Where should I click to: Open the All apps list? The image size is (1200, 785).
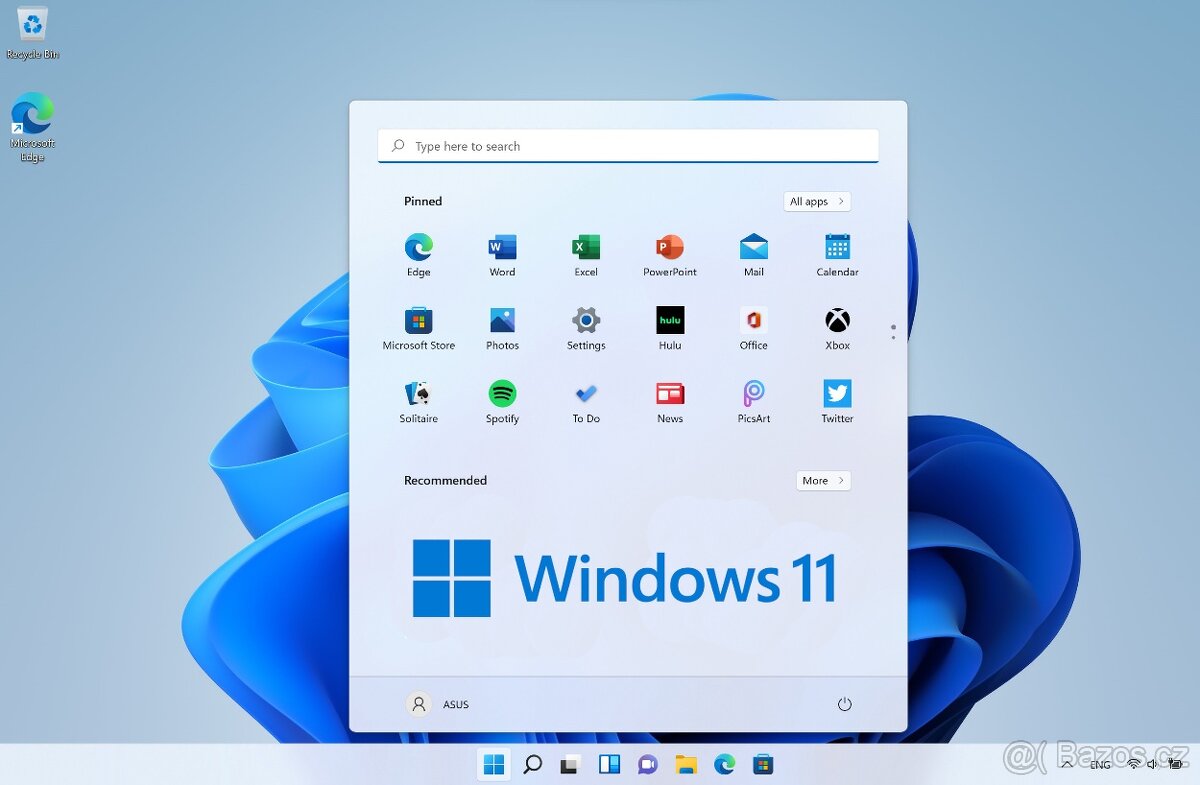(x=817, y=201)
